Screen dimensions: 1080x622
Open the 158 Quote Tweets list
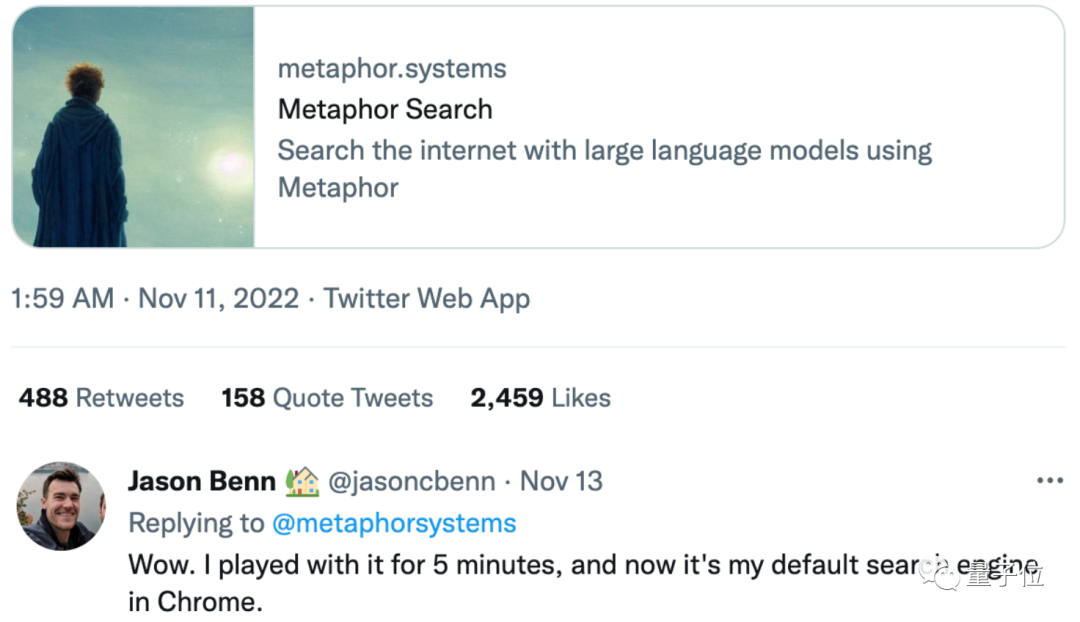click(x=327, y=397)
